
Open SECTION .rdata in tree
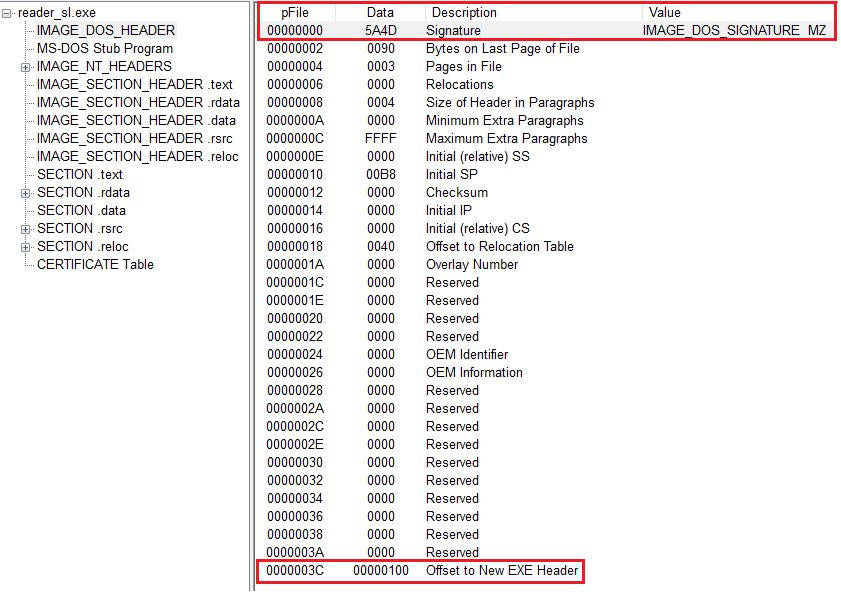pos(83,193)
